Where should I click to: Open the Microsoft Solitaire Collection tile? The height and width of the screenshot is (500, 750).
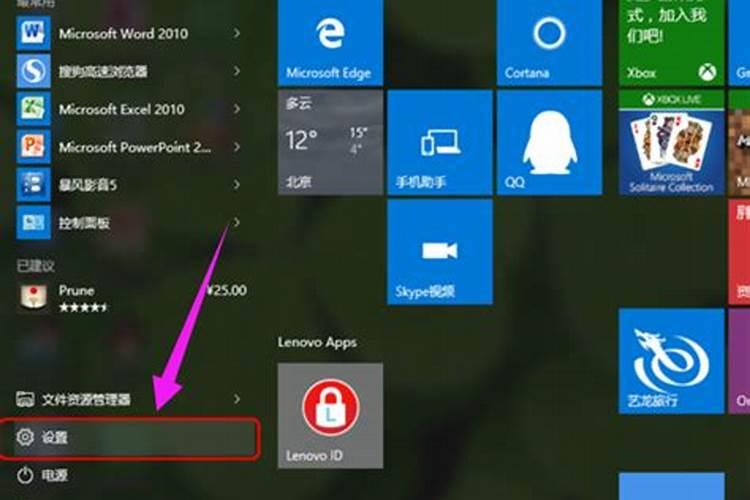672,142
